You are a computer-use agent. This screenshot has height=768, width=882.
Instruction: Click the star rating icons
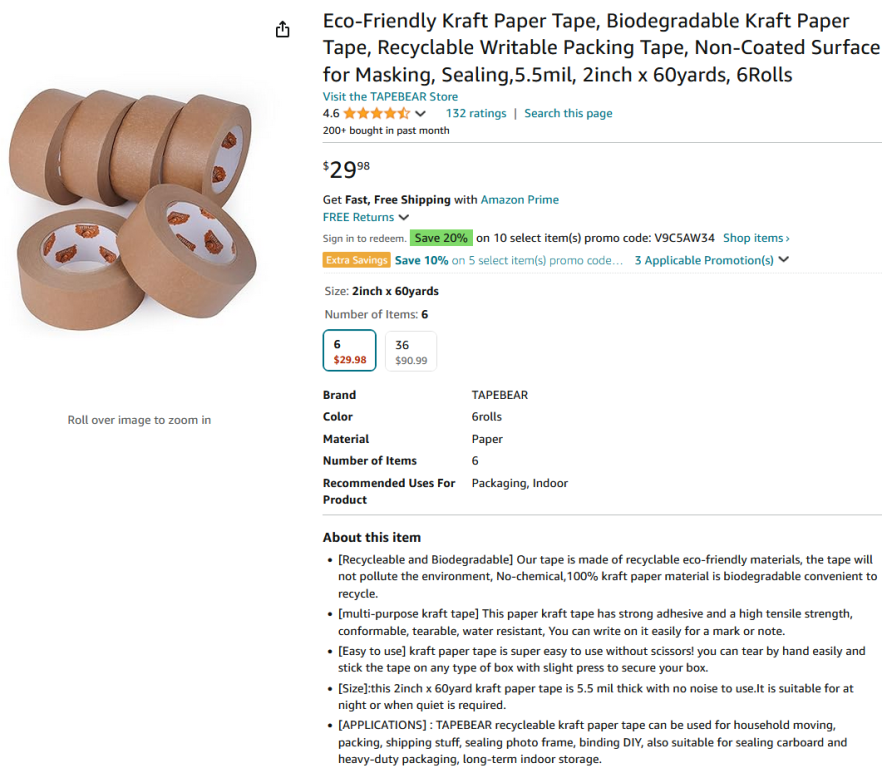(376, 114)
